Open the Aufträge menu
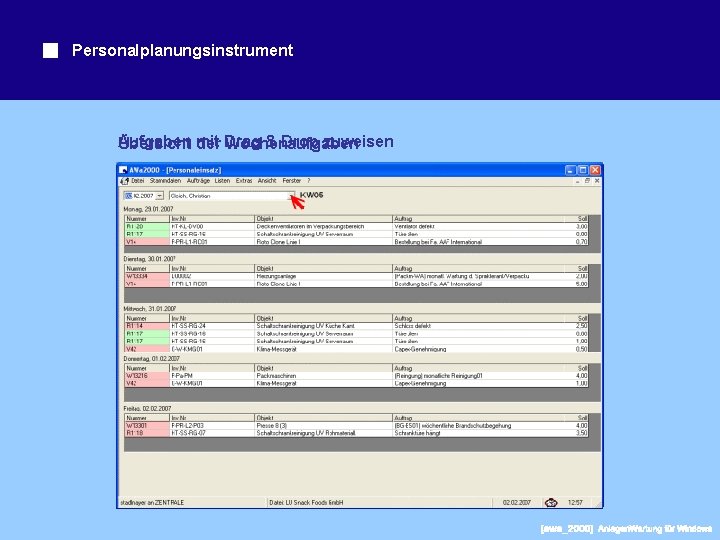This screenshot has height=540, width=720. tap(198, 181)
